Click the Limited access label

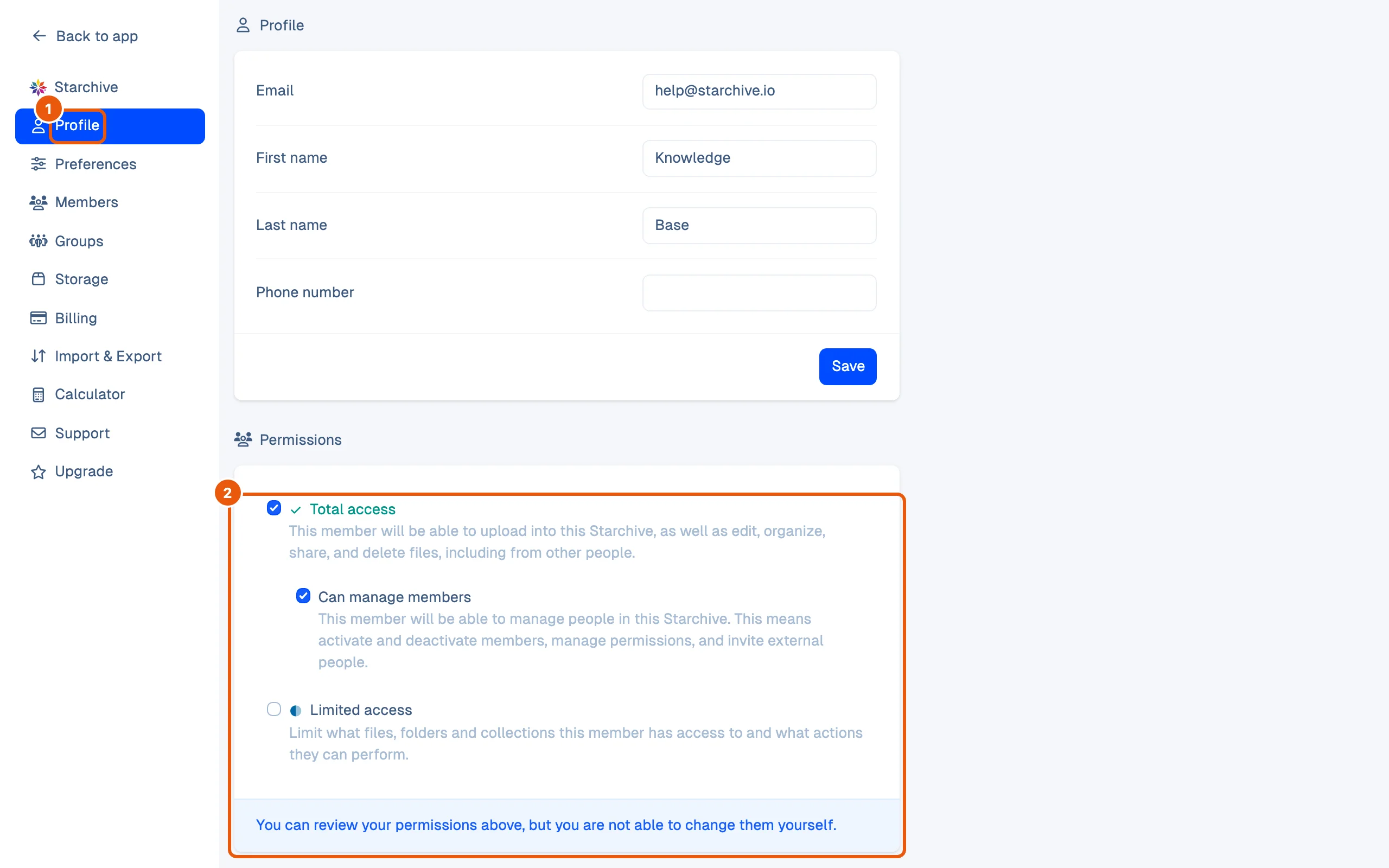pyautogui.click(x=360, y=710)
